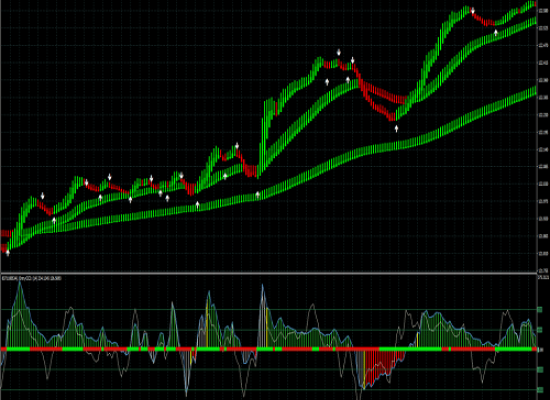Select the yellow vertical line inside the red histogram
550x400 pixels.
[x=364, y=368]
